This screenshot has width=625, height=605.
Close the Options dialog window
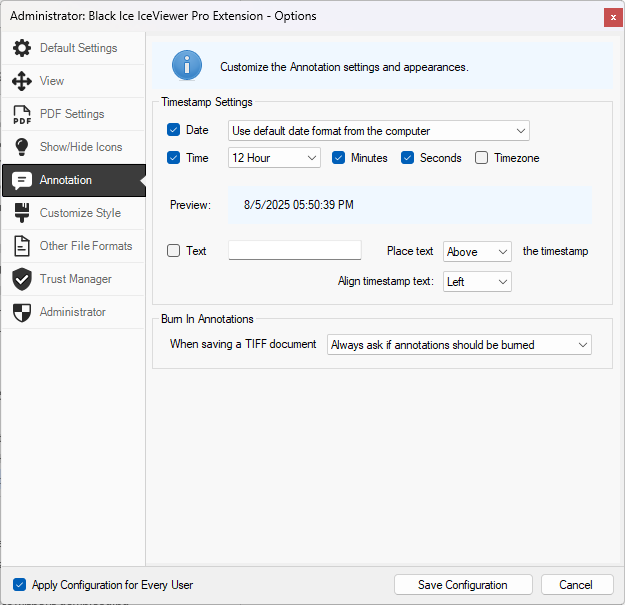613,18
